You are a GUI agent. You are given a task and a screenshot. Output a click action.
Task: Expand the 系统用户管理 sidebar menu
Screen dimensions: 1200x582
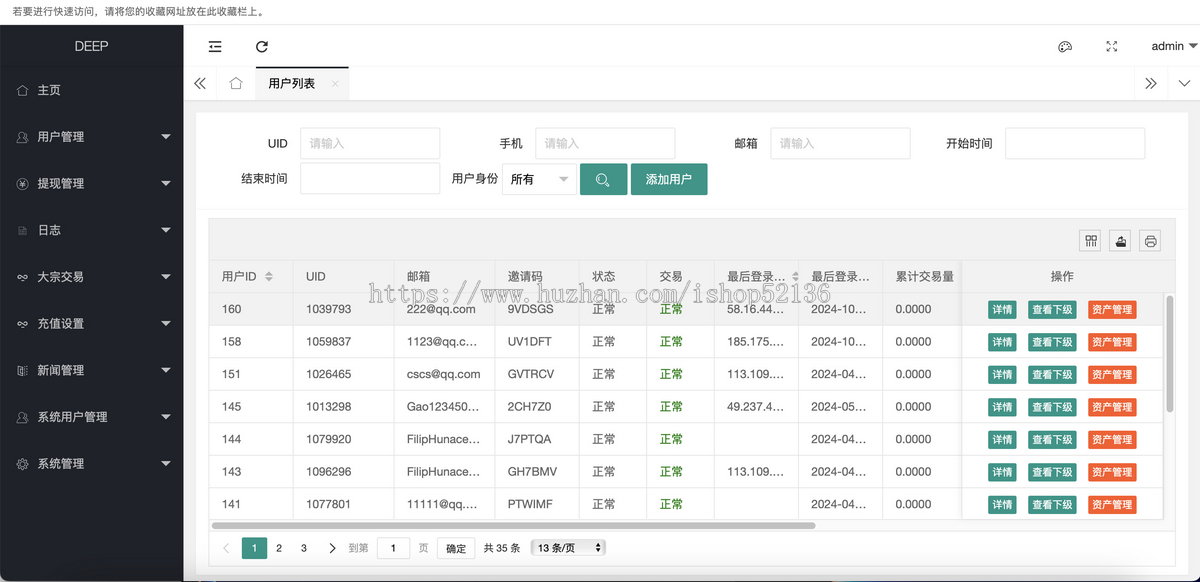[x=92, y=417]
